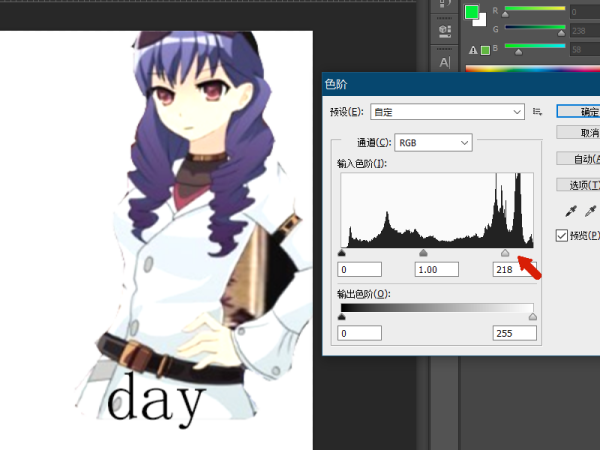Click the input black point slider triangle
600x450 pixels.
coord(342,253)
